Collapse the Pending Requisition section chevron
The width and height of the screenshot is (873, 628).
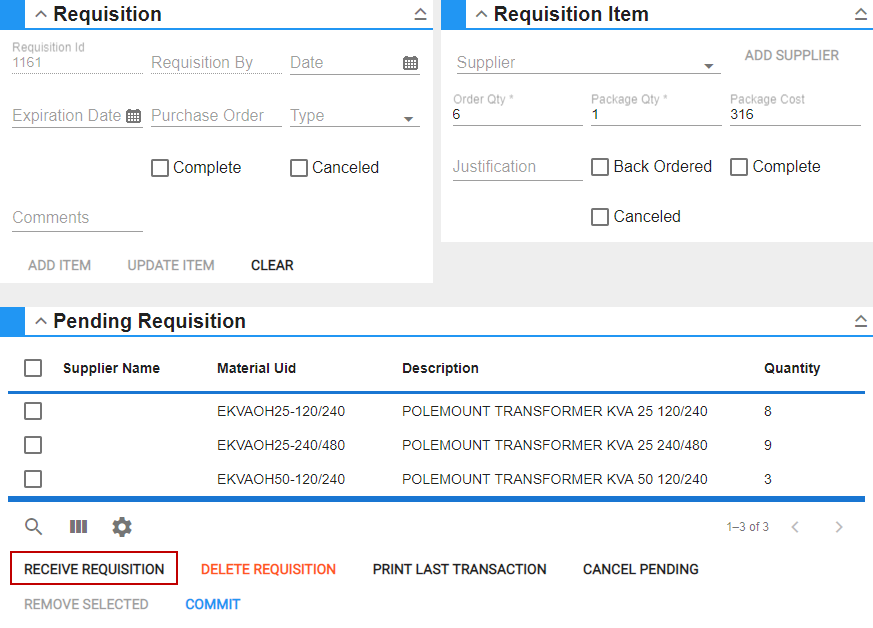coord(41,321)
